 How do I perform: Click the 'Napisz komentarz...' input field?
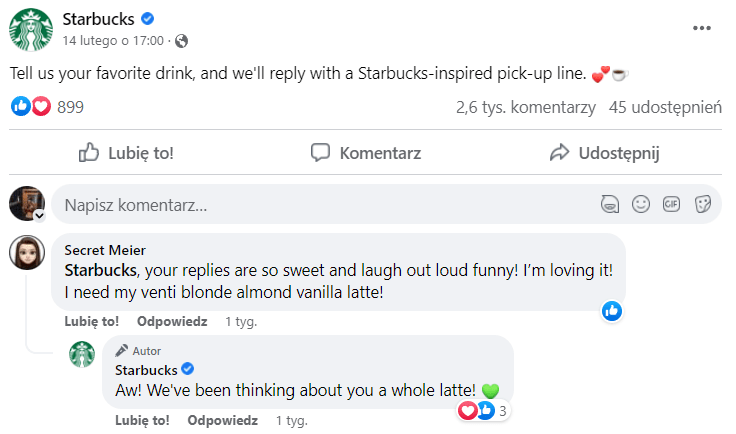point(320,205)
